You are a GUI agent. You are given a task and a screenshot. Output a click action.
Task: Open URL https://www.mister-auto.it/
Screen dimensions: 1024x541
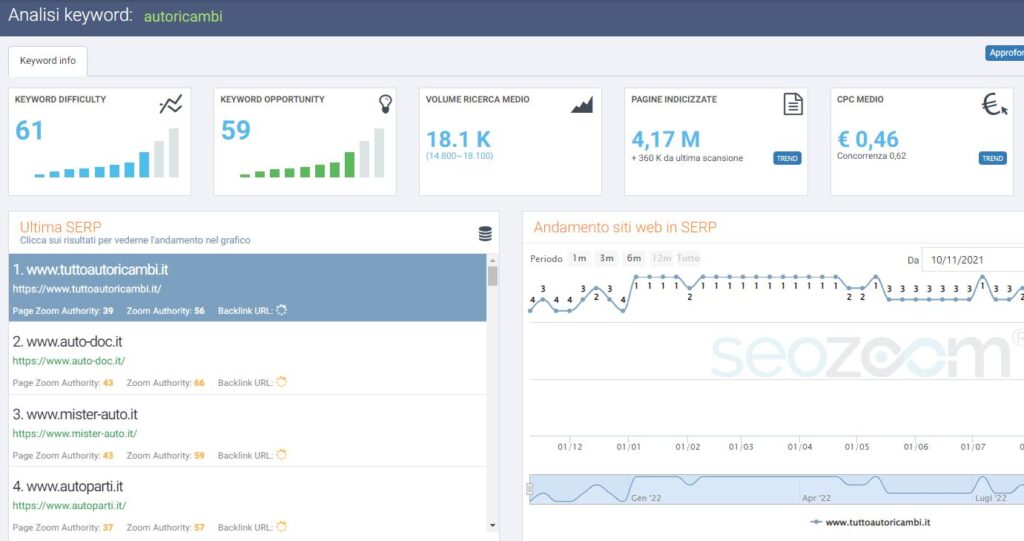(75, 433)
